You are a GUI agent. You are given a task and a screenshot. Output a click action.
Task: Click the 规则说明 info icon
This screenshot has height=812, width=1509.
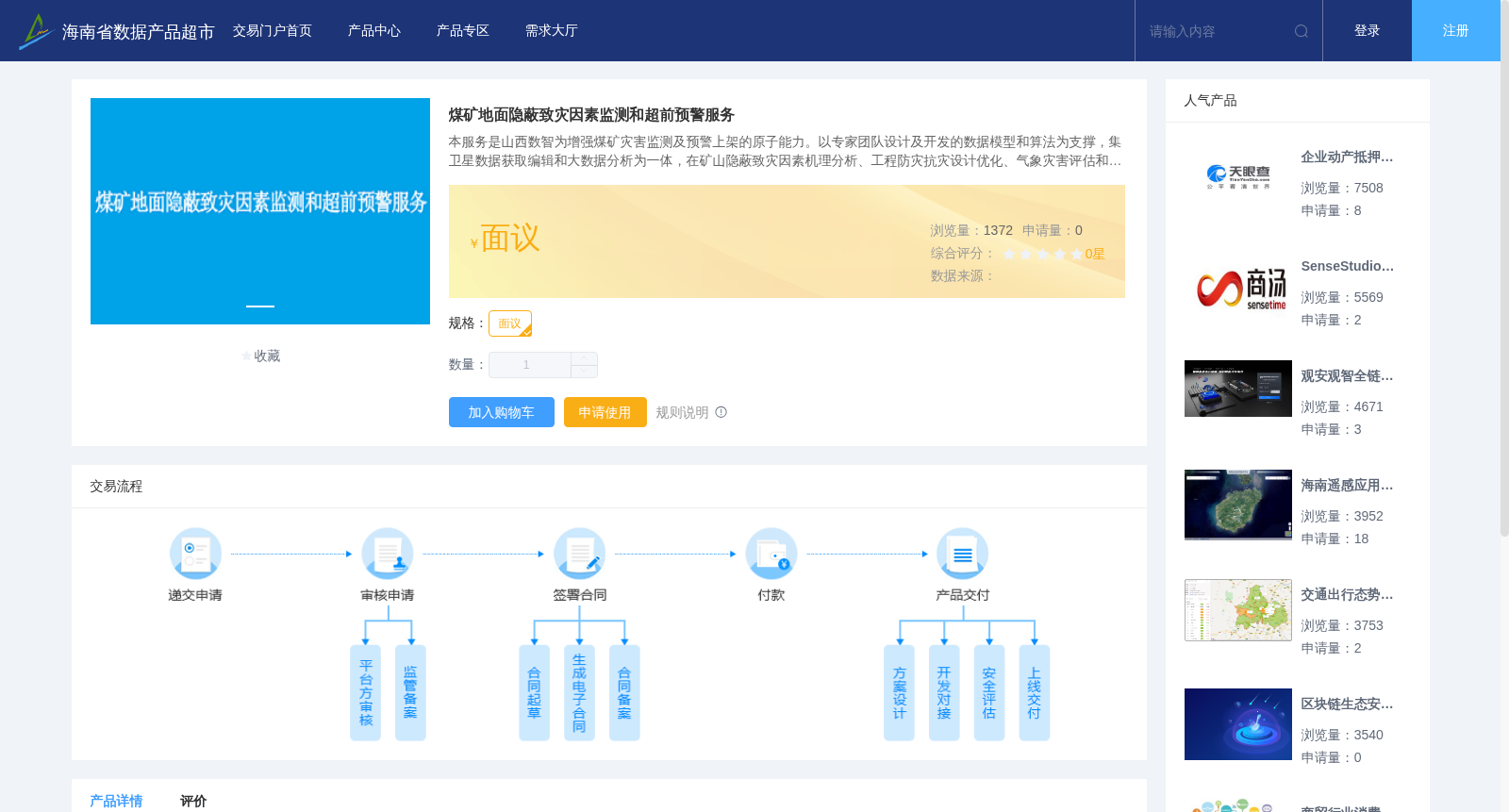[721, 412]
